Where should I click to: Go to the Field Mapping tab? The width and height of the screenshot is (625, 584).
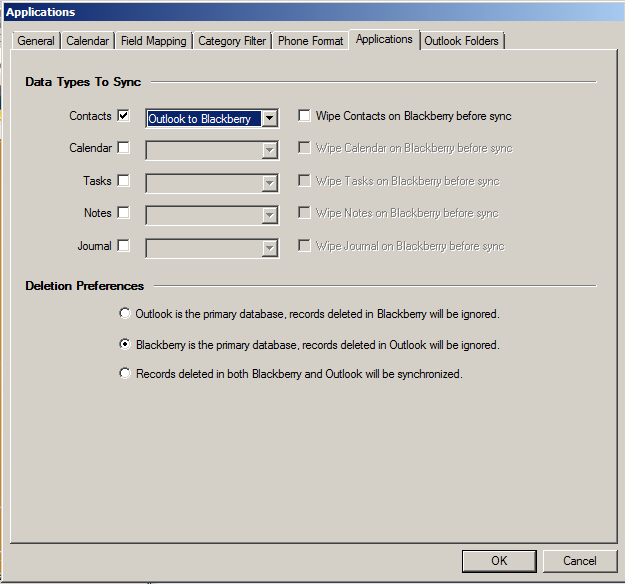click(153, 41)
